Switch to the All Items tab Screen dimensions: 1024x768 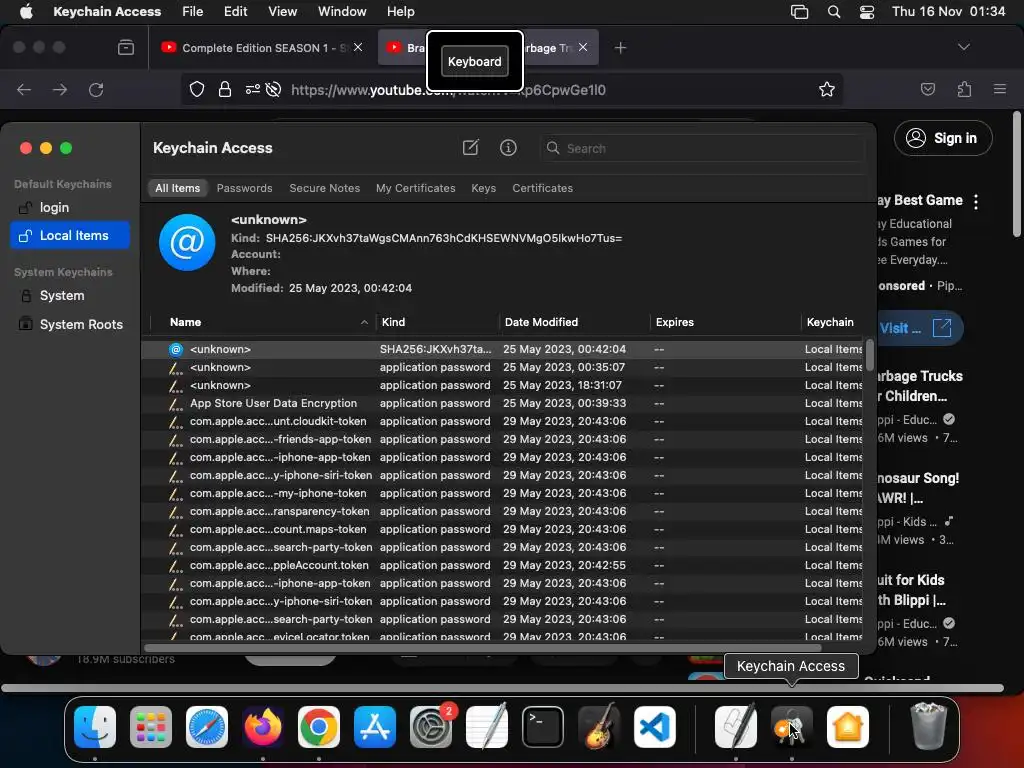click(x=178, y=188)
